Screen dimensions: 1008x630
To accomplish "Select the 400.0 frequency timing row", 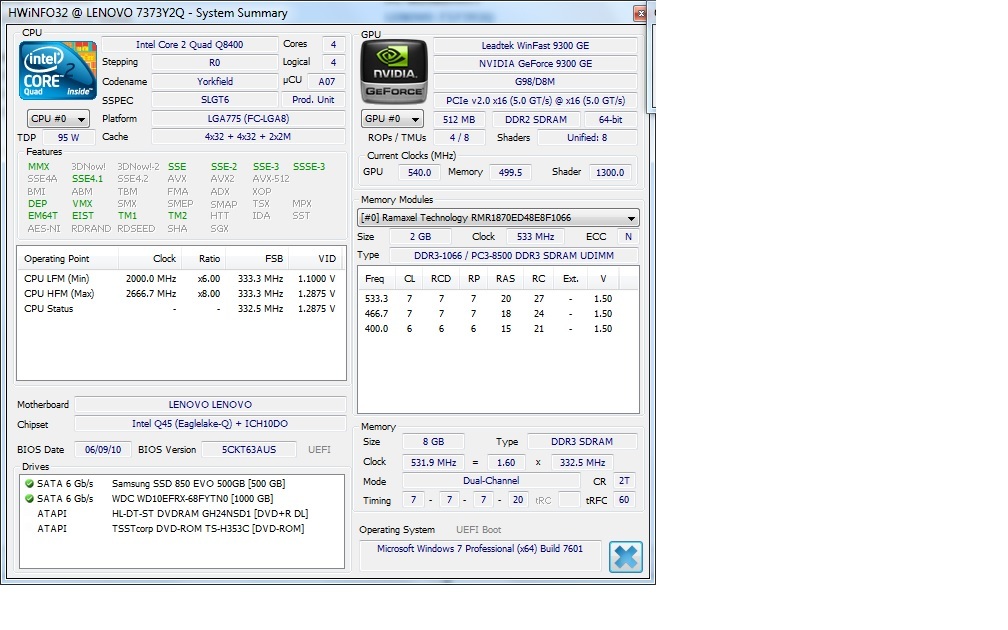I will pyautogui.click(x=498, y=328).
